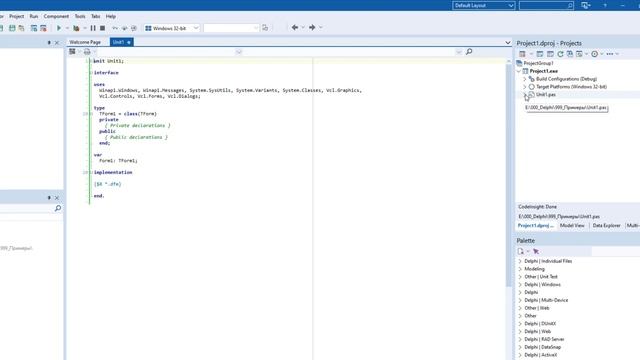Click the Delphi | DUnitX palette row
This screenshot has width=640, height=360.
pos(540,324)
